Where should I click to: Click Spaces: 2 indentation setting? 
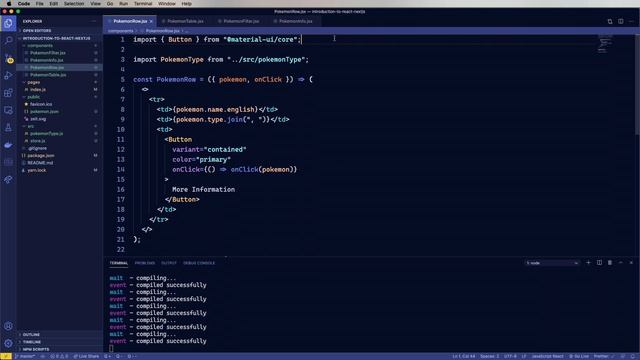point(489,356)
